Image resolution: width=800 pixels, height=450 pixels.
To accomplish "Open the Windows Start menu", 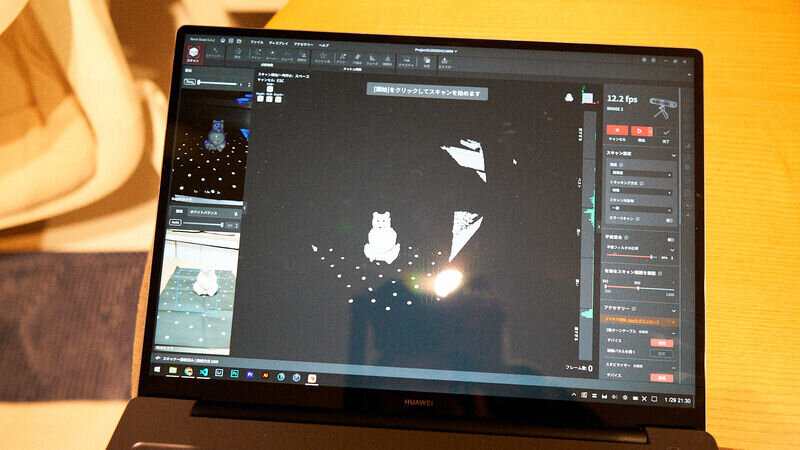I will [x=157, y=369].
